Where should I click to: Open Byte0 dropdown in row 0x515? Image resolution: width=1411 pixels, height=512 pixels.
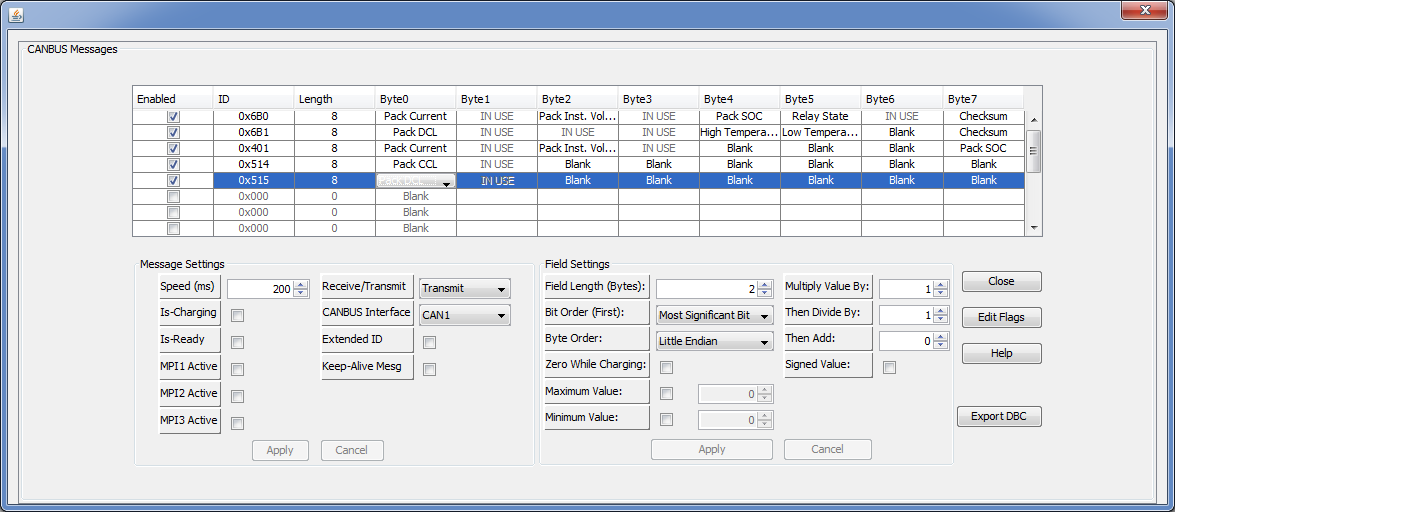coord(445,182)
